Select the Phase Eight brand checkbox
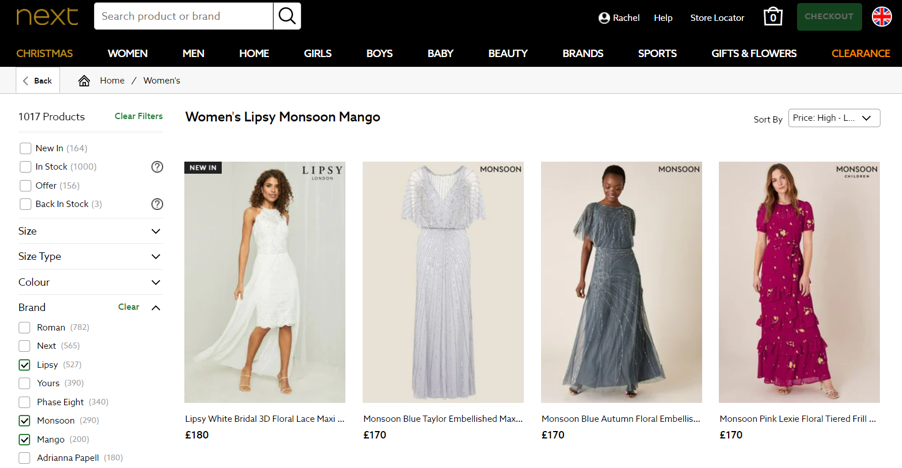The width and height of the screenshot is (902, 468). point(24,402)
